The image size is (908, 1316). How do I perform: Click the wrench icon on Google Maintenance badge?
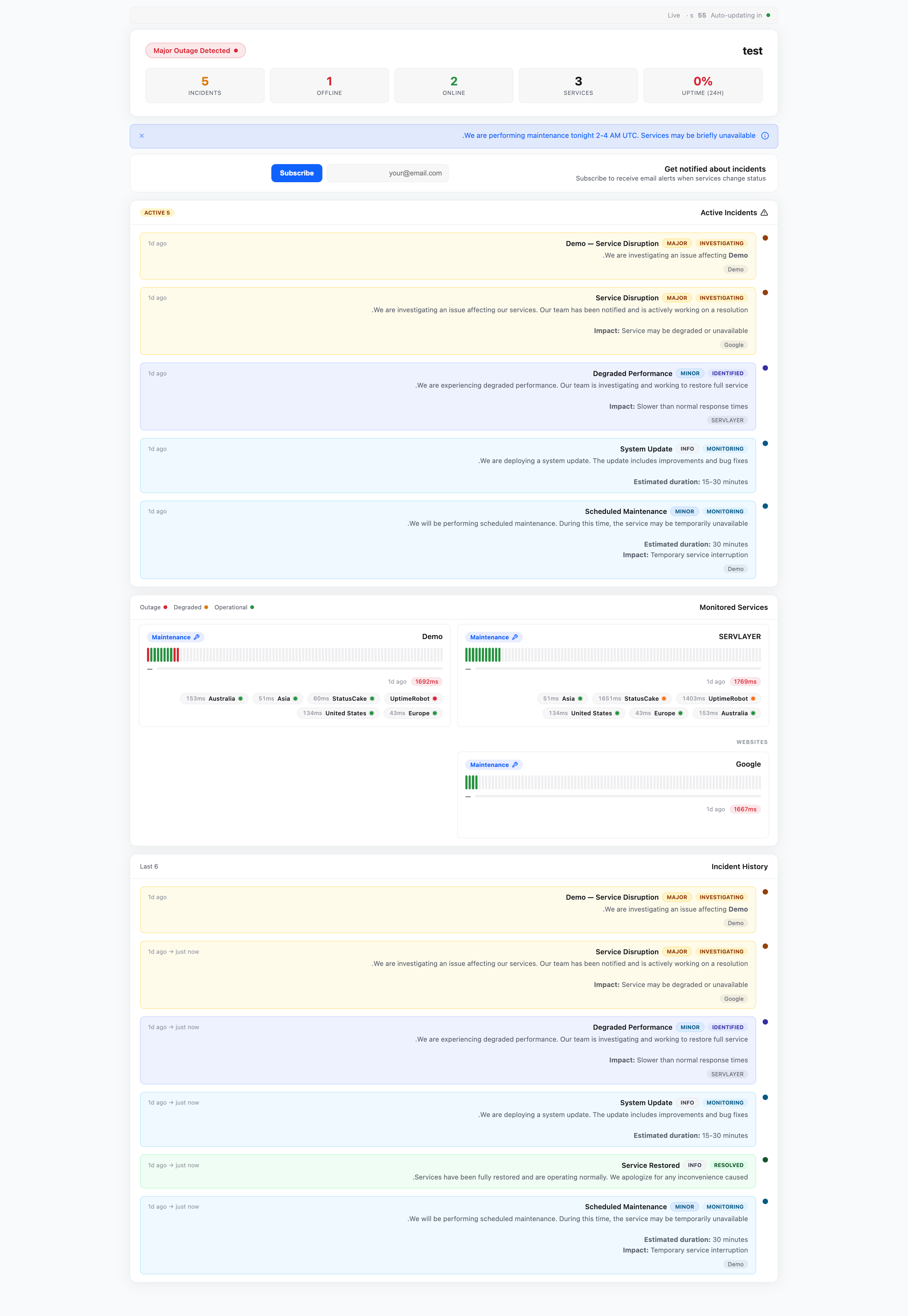click(515, 765)
